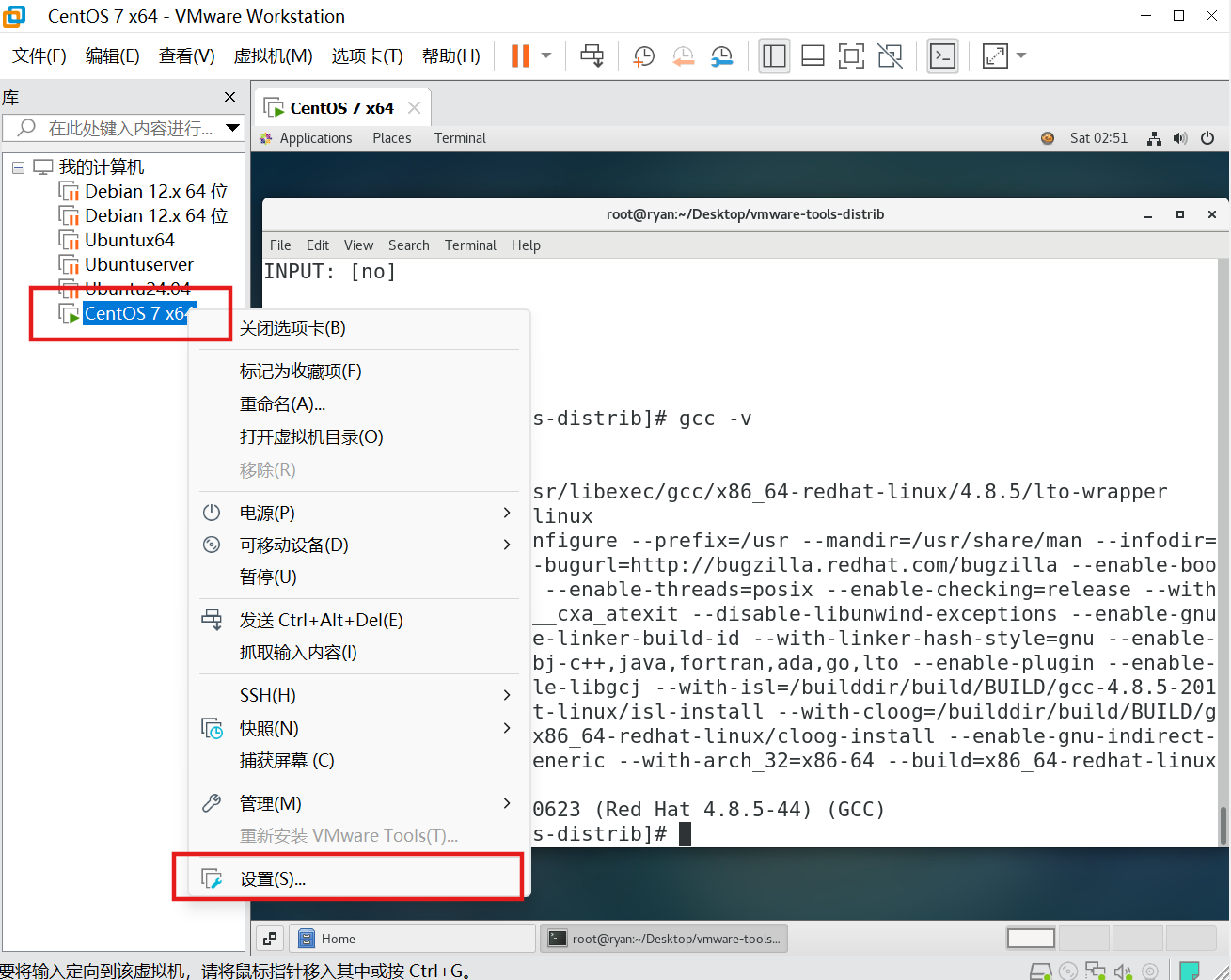Open the dropdown arrow beside the pause button

click(546, 55)
